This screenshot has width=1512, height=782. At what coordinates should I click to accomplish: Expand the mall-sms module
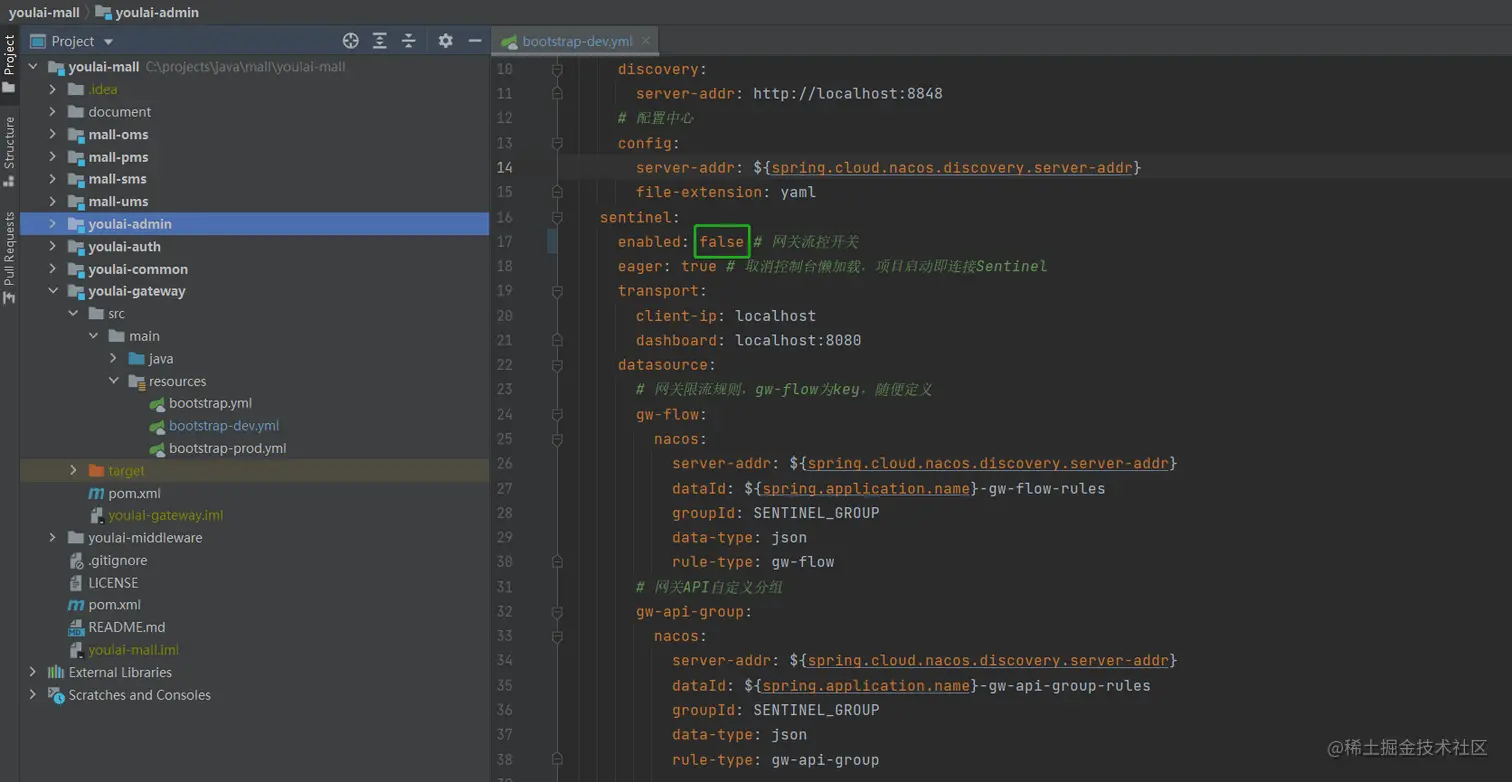click(x=53, y=179)
